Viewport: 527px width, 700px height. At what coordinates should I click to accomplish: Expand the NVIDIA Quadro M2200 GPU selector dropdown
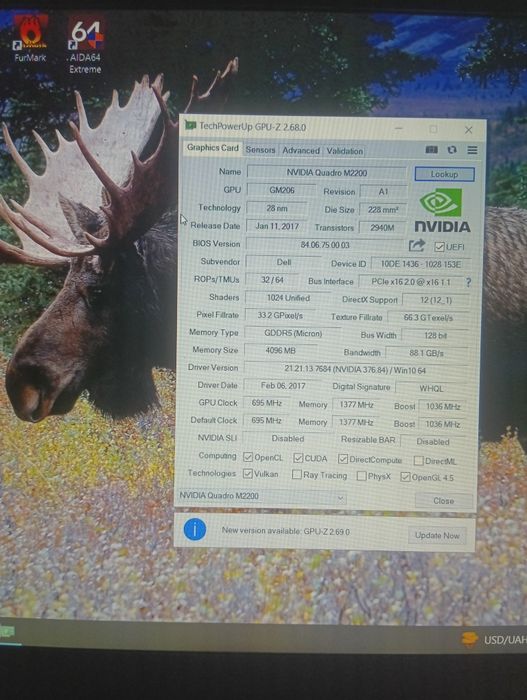pyautogui.click(x=262, y=496)
